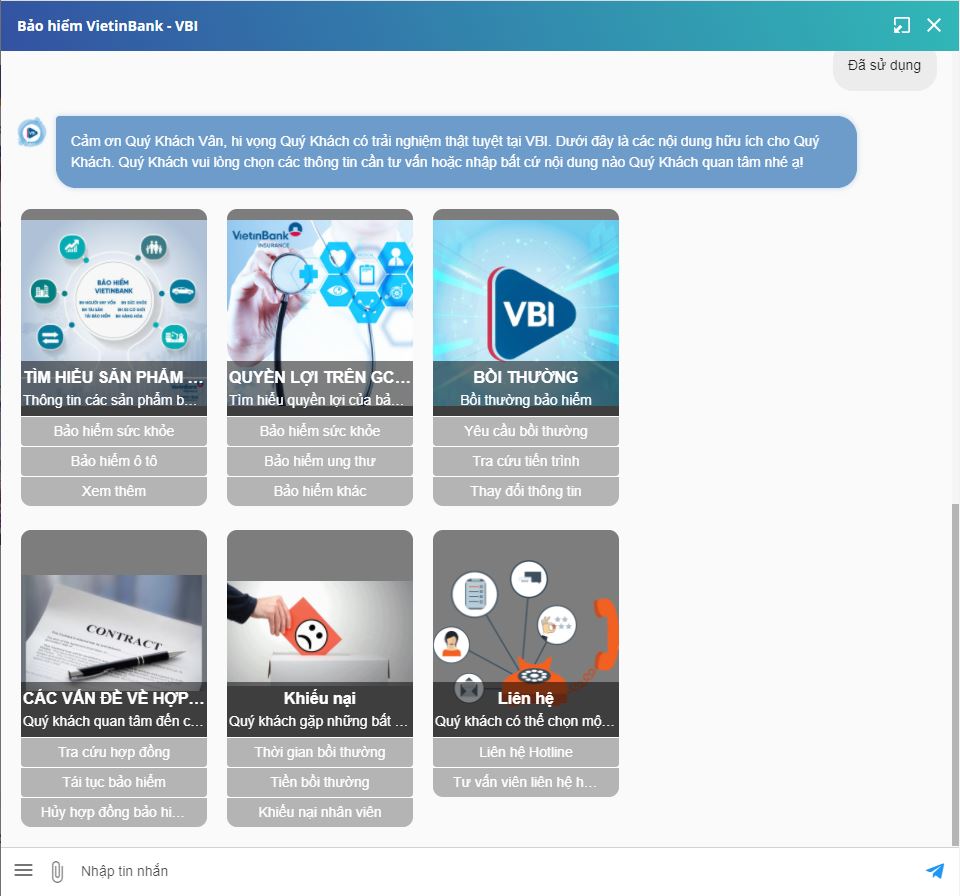Close the VBI chat window
This screenshot has width=960, height=896.
(934, 25)
